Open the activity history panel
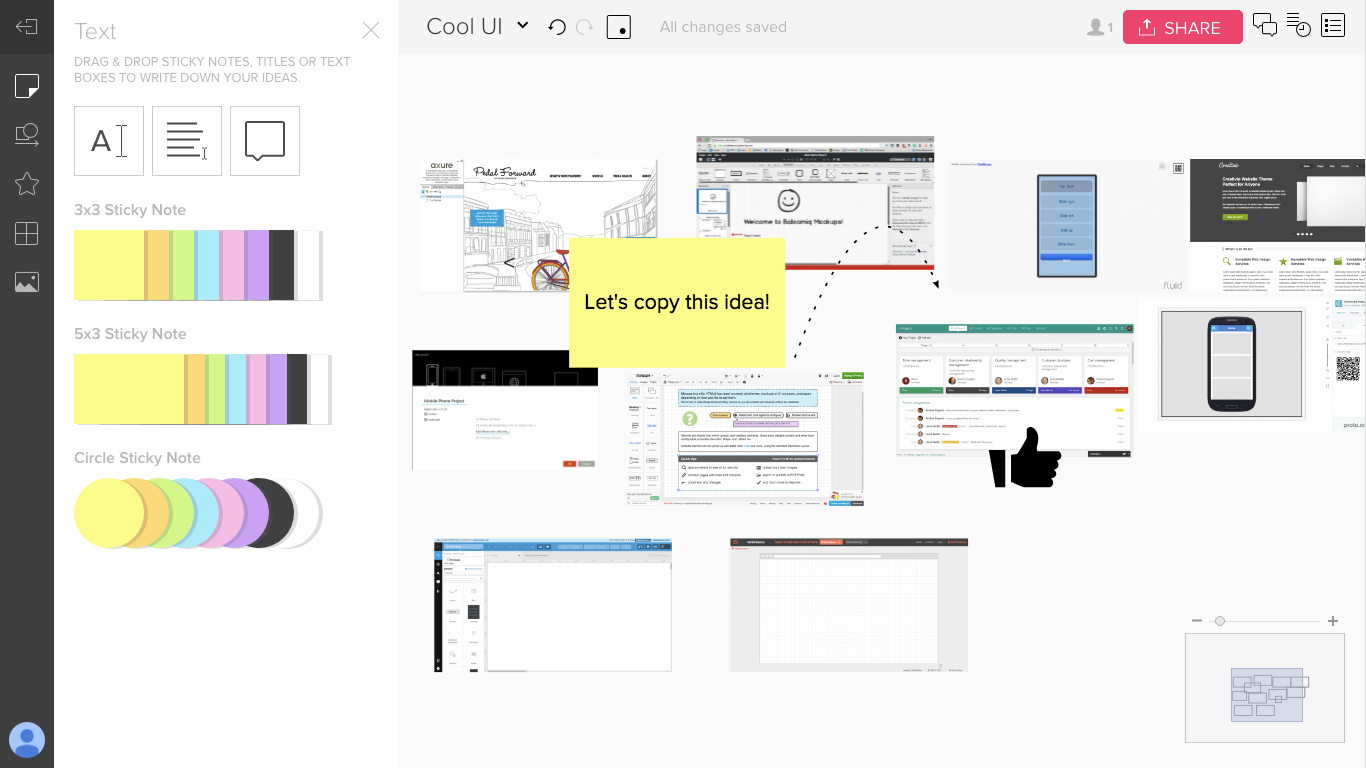The width and height of the screenshot is (1366, 768). pyautogui.click(x=1298, y=26)
